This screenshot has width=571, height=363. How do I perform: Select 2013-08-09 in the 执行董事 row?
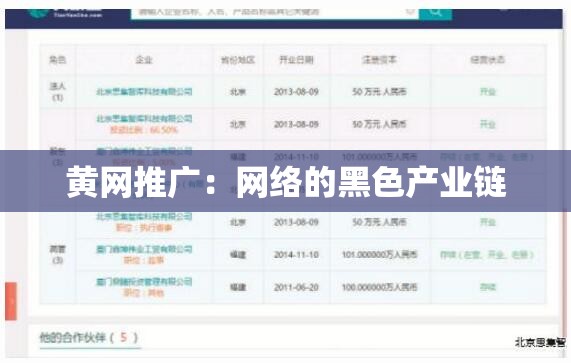pos(296,222)
